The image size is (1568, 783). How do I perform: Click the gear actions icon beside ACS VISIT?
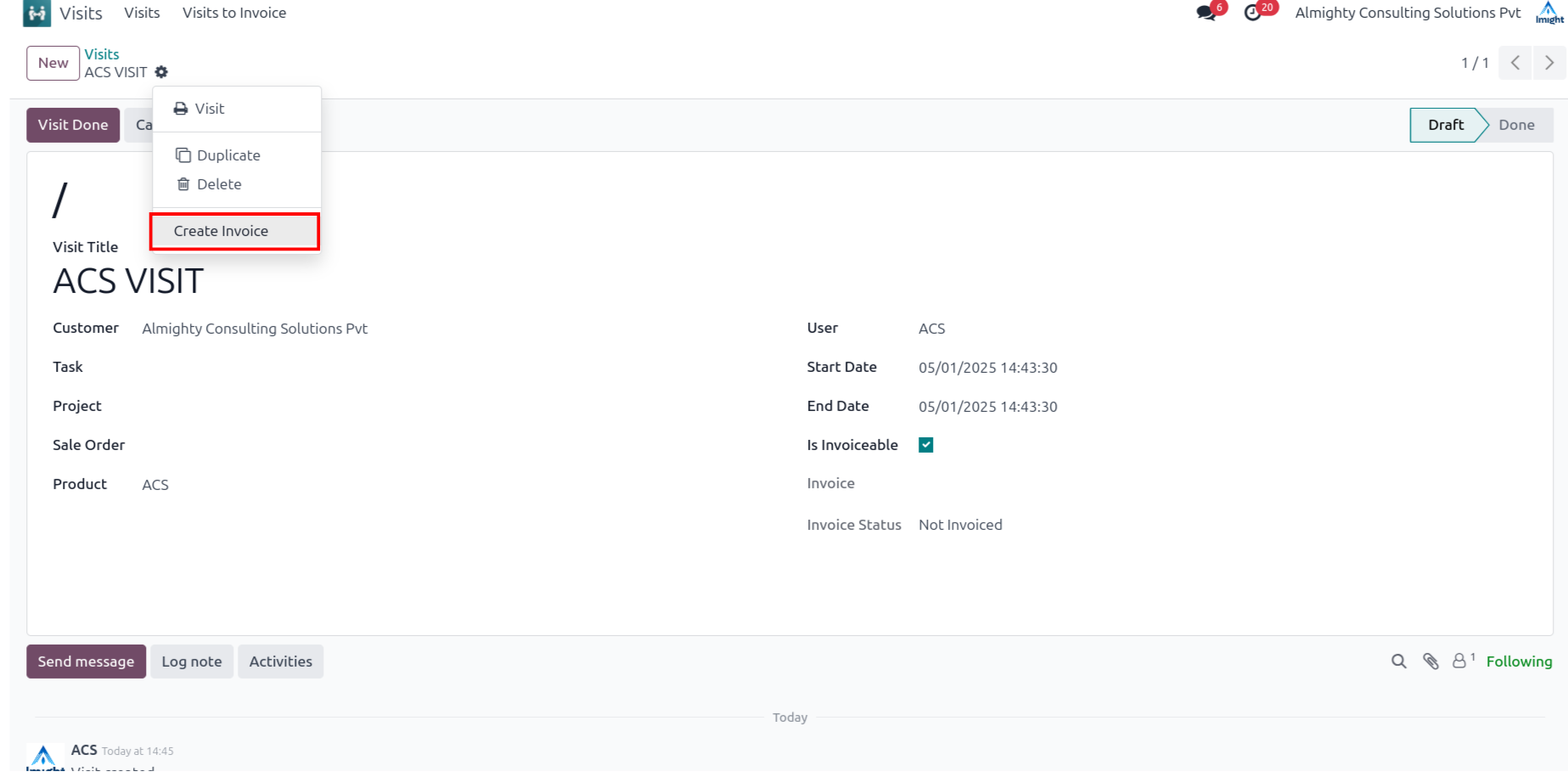[x=161, y=72]
